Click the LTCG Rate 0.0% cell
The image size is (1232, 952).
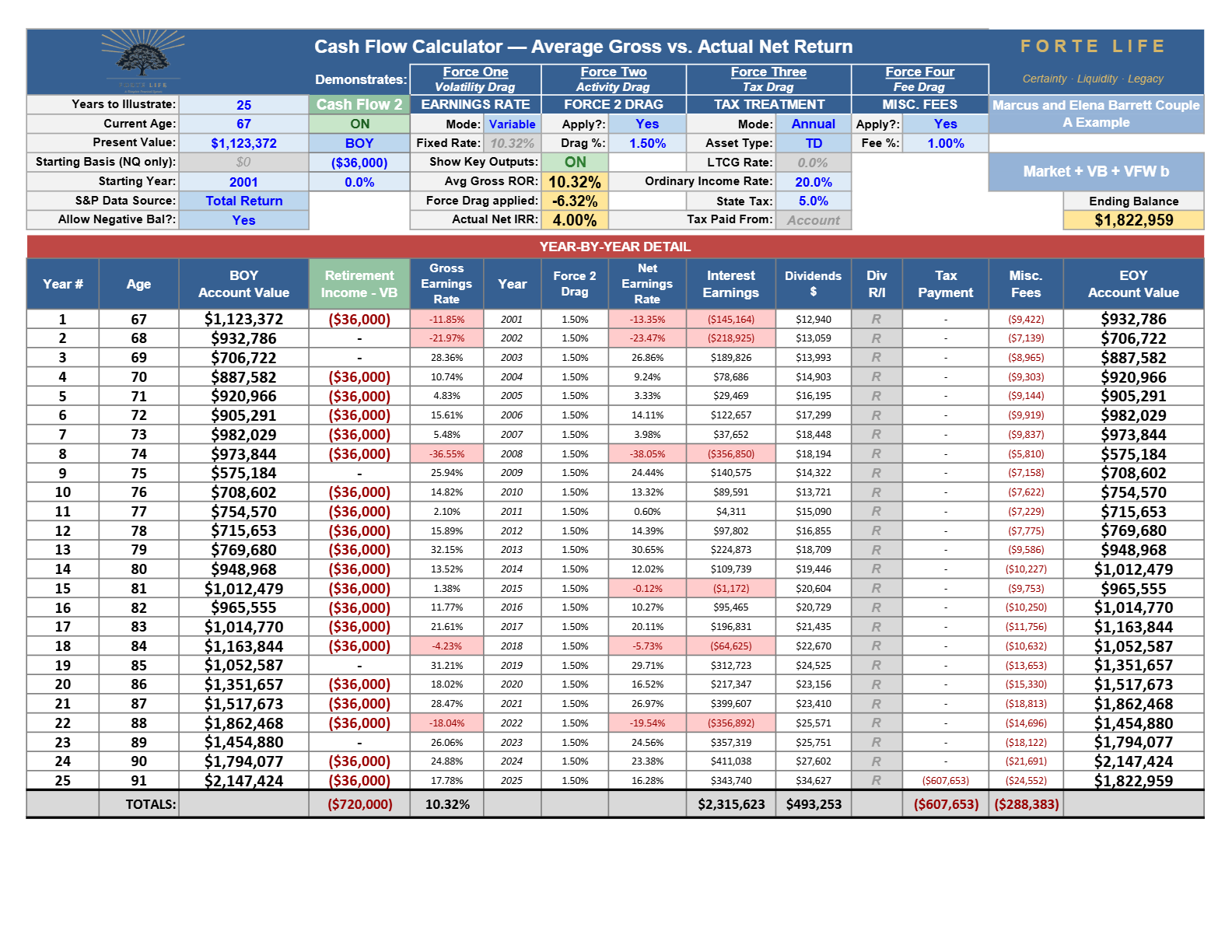point(814,163)
